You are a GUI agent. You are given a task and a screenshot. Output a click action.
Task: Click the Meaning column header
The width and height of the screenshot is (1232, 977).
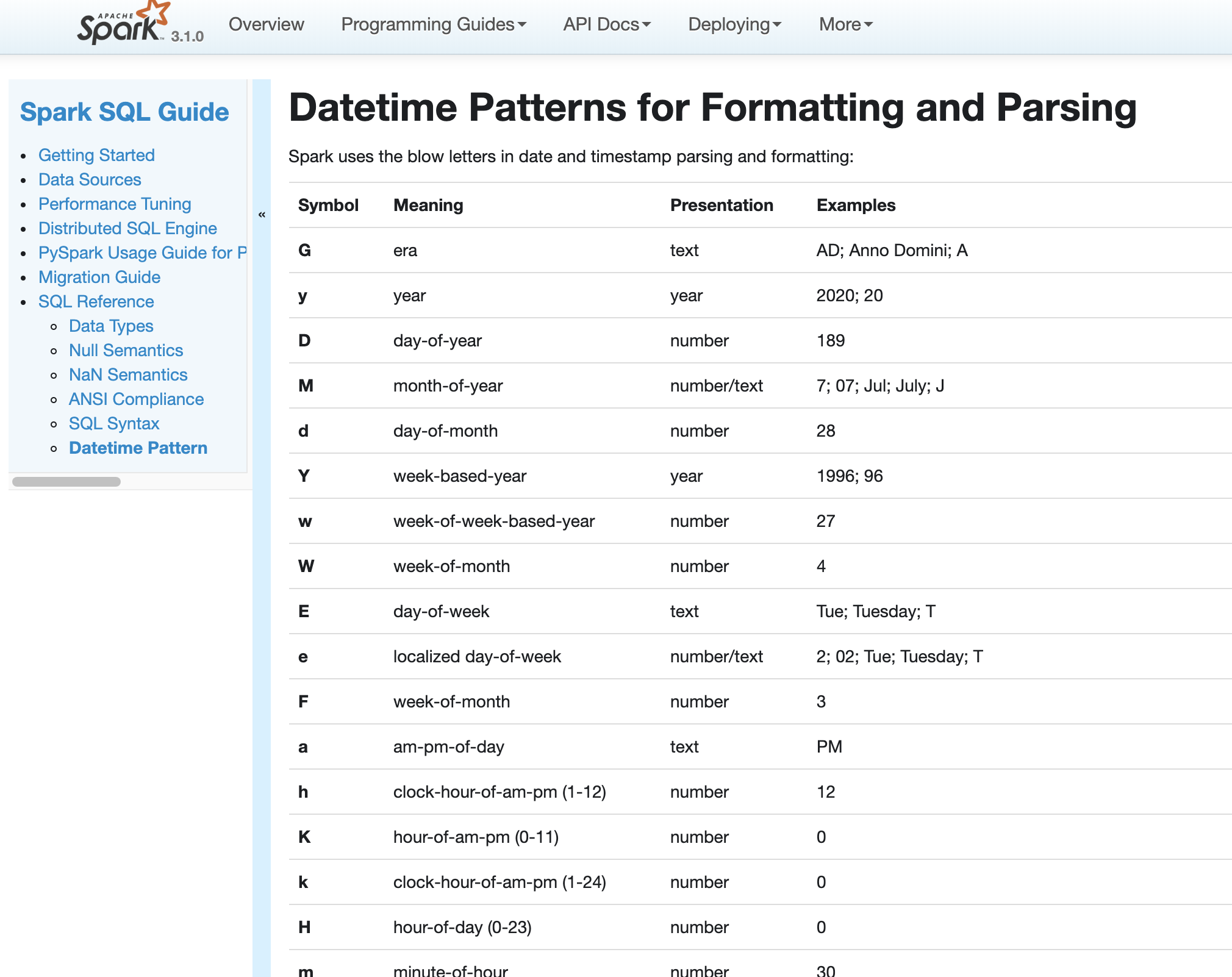pos(428,205)
